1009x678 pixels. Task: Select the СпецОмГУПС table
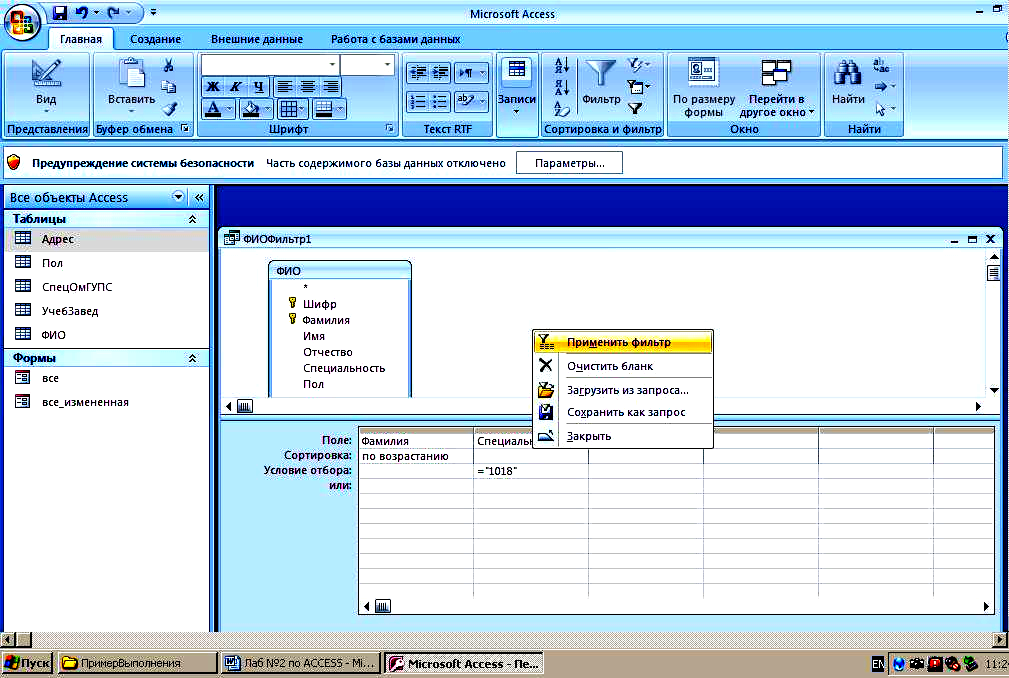click(107, 287)
